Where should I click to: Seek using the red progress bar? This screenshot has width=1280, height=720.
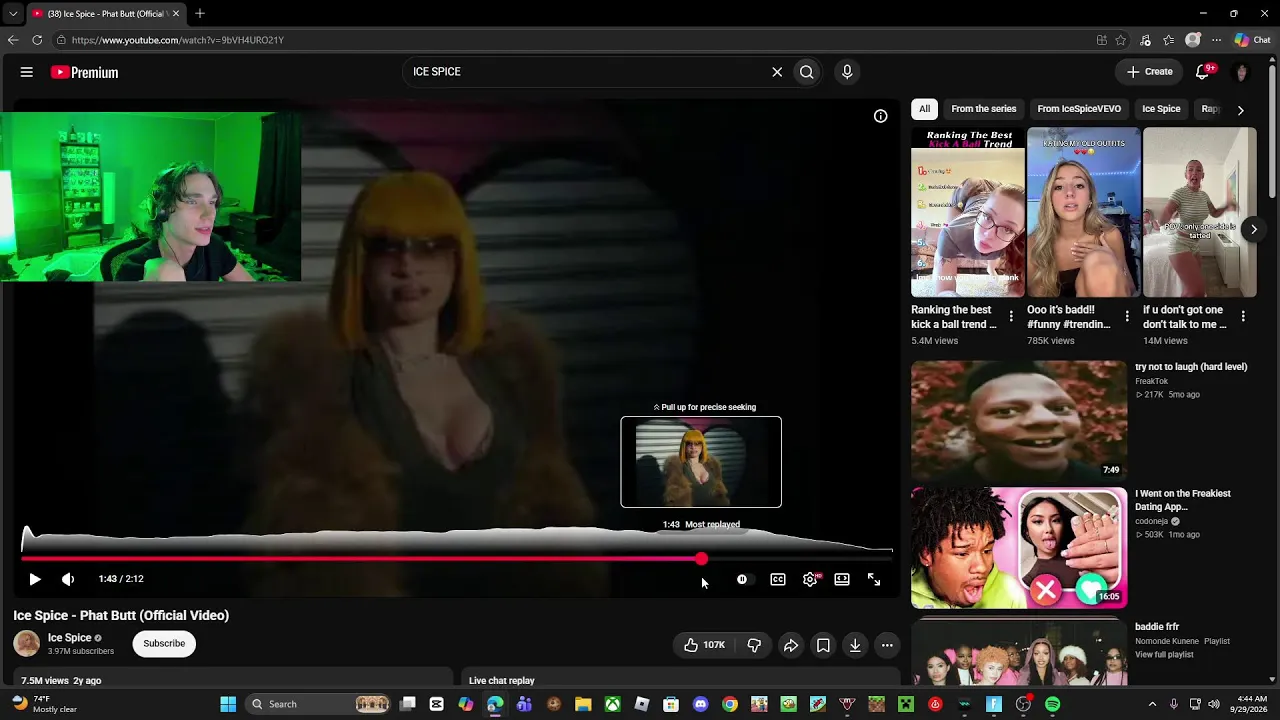pos(457,558)
